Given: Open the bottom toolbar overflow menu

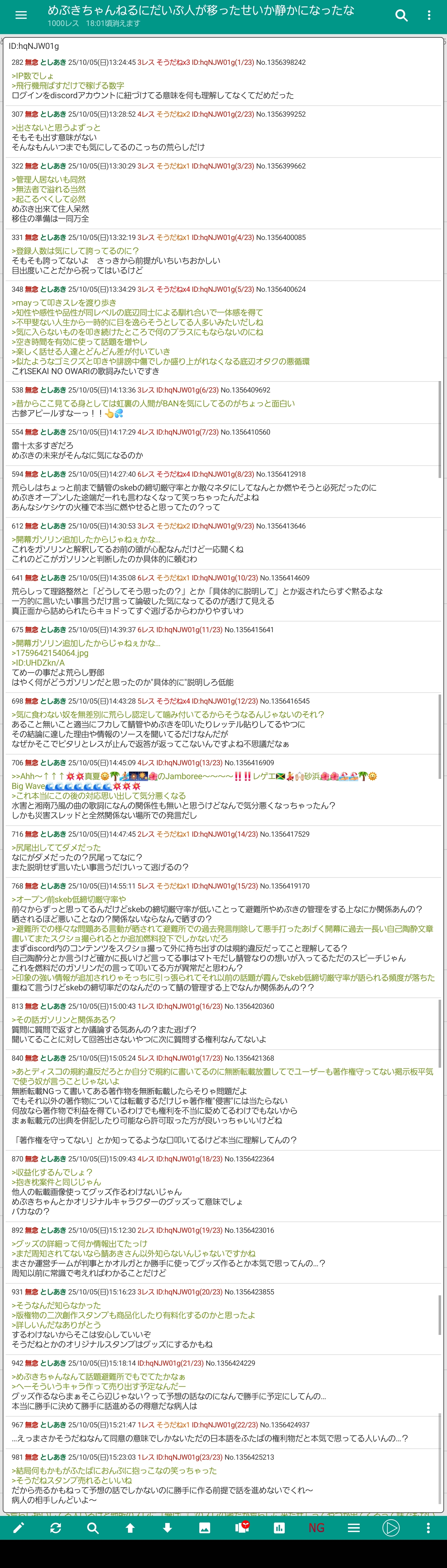Looking at the screenshot, I should (428, 1527).
